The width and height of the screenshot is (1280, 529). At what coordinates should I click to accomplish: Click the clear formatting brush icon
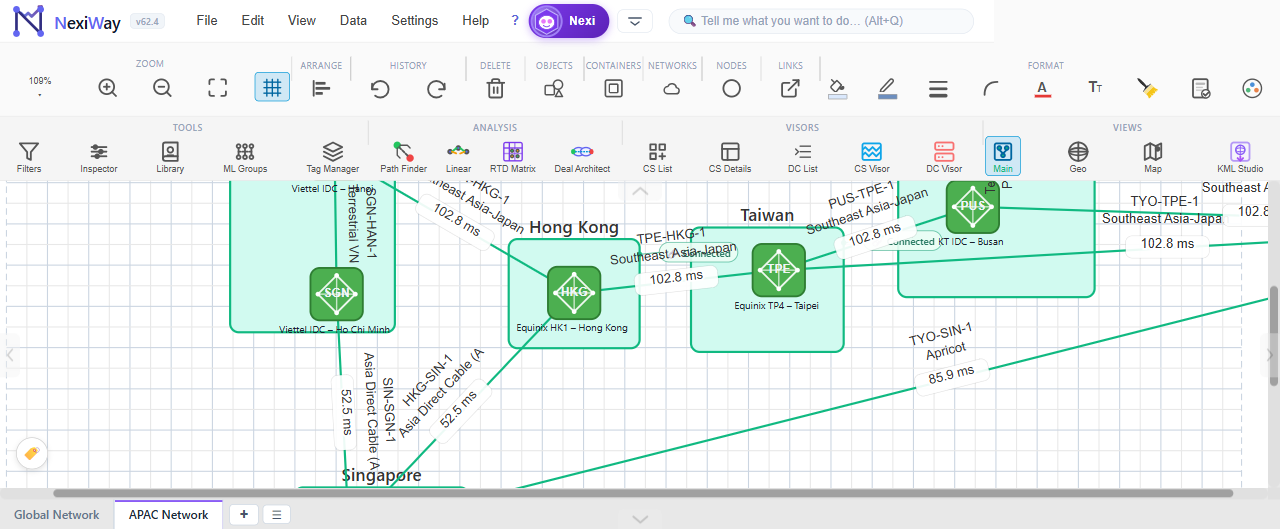(x=1147, y=88)
